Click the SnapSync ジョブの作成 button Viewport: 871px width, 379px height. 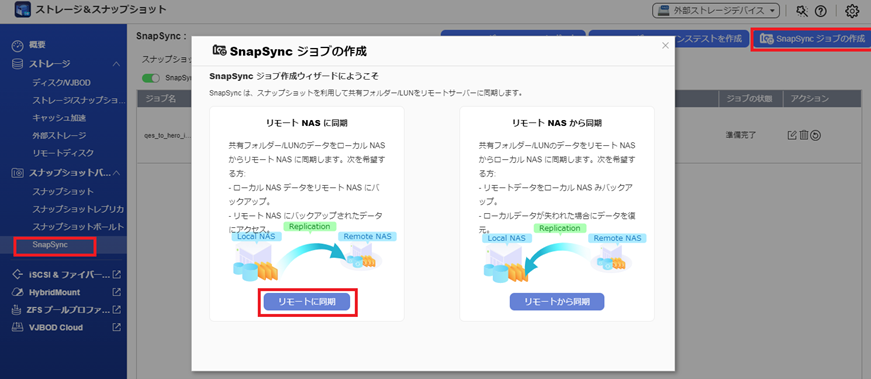click(813, 39)
